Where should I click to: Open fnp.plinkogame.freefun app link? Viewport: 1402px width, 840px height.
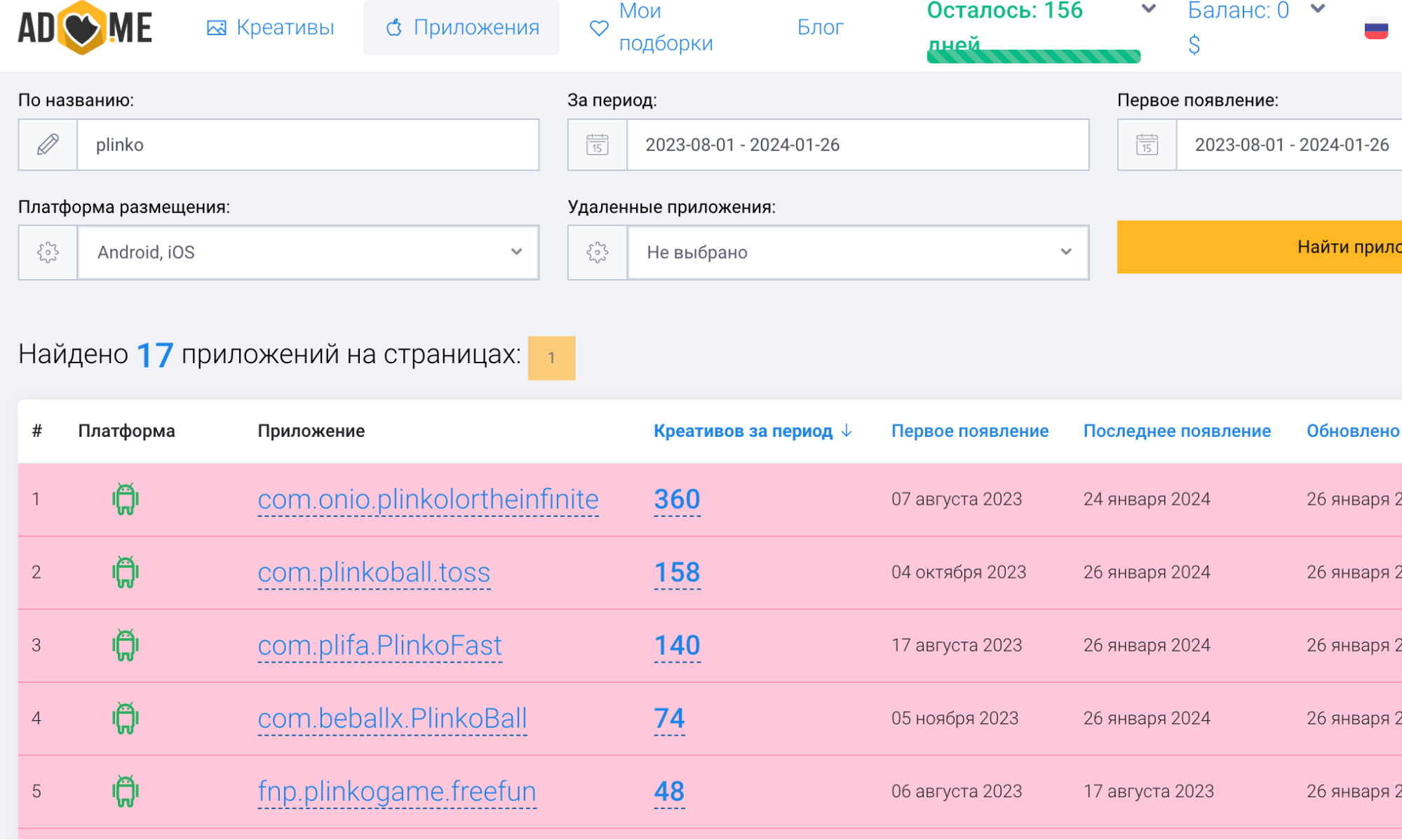397,791
